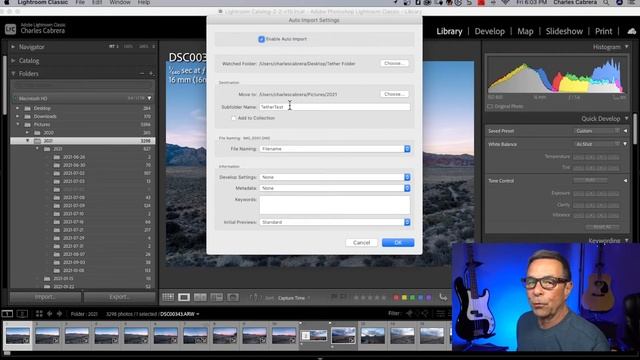Cancel the Auto Import Settings dialog

point(361,242)
